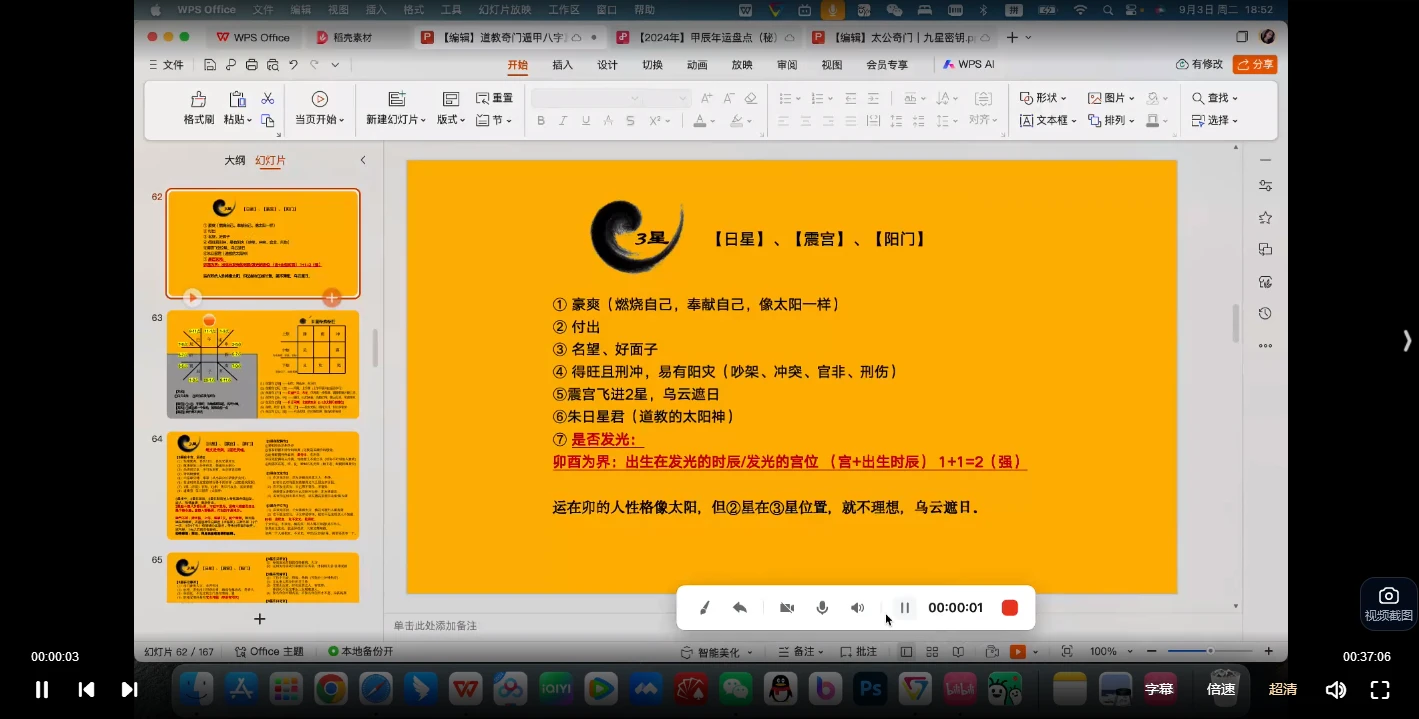Open the Paste (粘贴) dropdown

pyautogui.click(x=237, y=120)
